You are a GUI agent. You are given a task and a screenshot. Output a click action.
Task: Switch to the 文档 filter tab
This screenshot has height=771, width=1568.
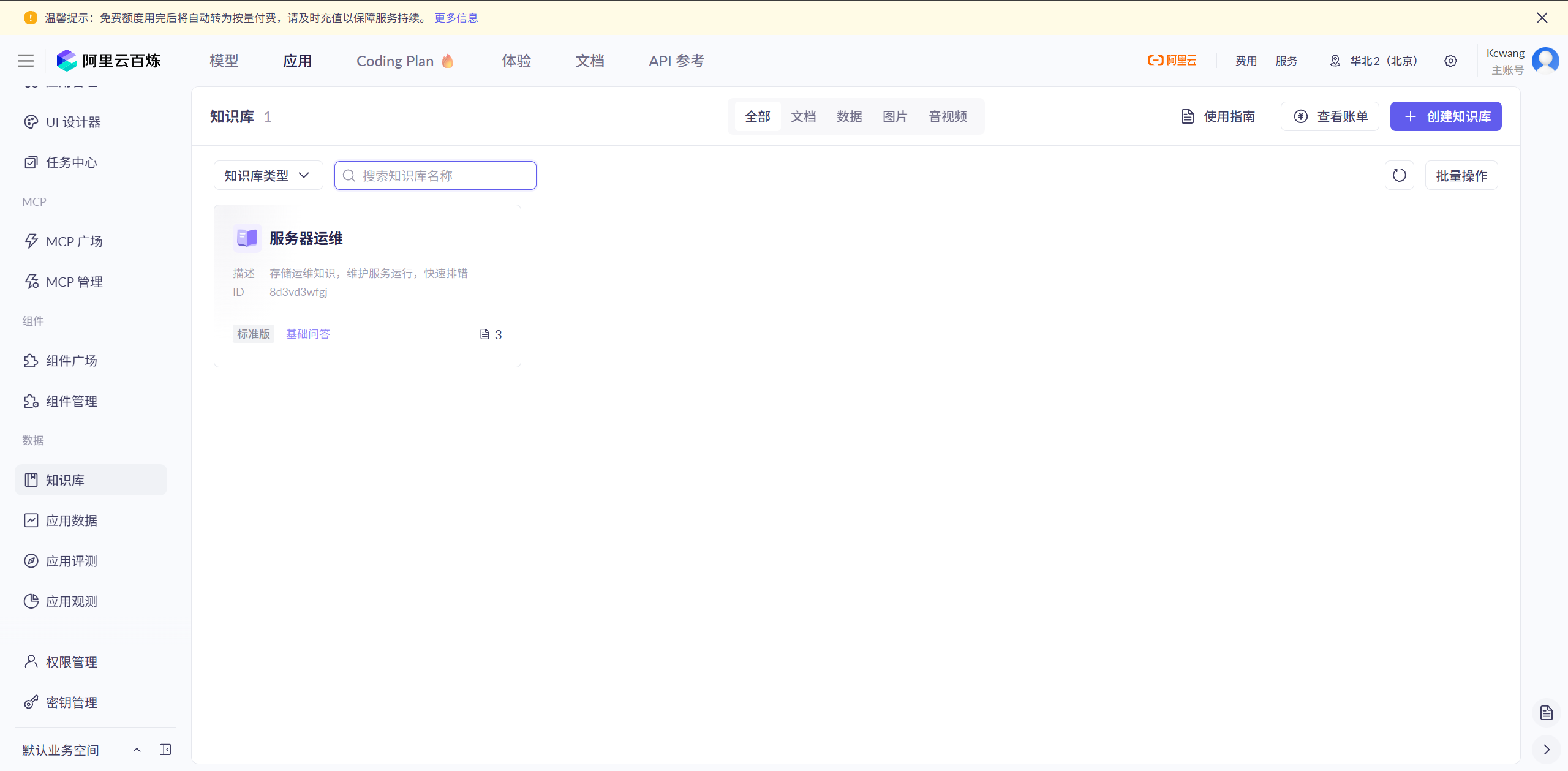803,116
